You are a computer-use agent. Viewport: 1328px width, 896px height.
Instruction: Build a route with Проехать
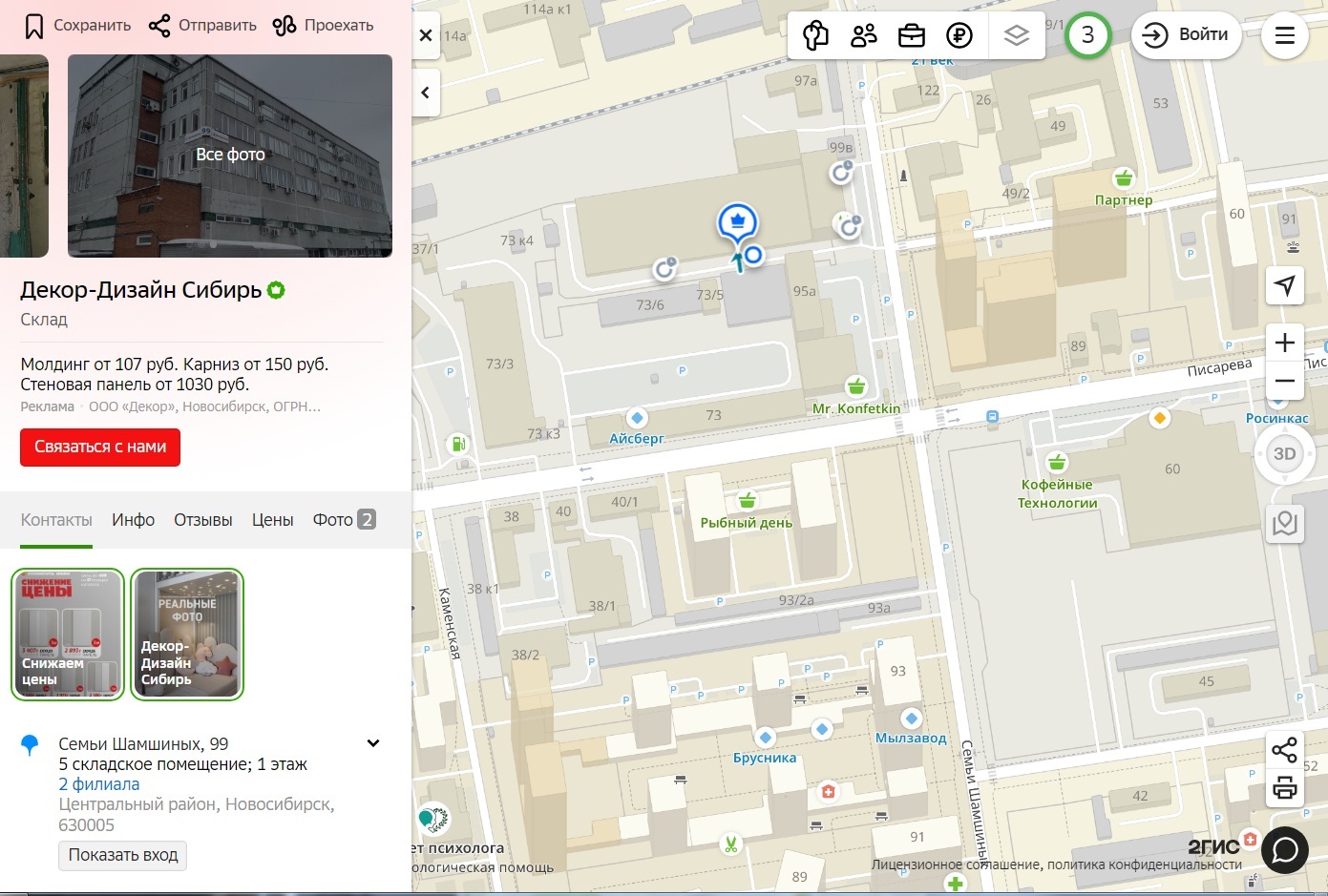[323, 26]
